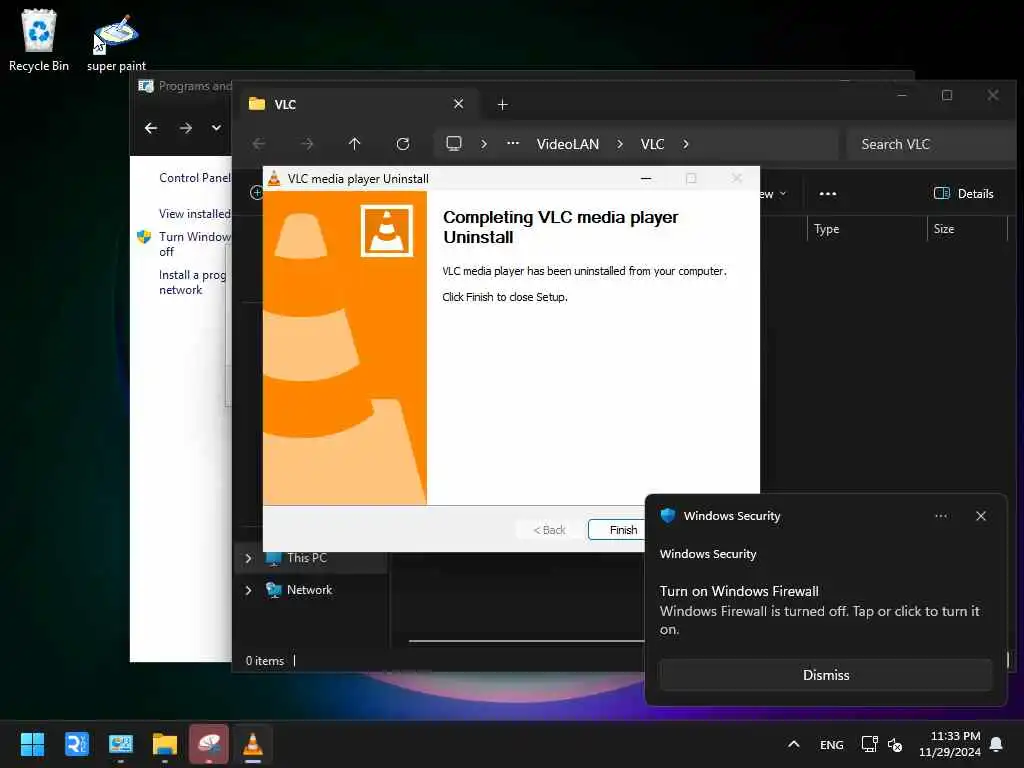Select the VLC folder tab
1024x768 pixels.
tap(358, 104)
